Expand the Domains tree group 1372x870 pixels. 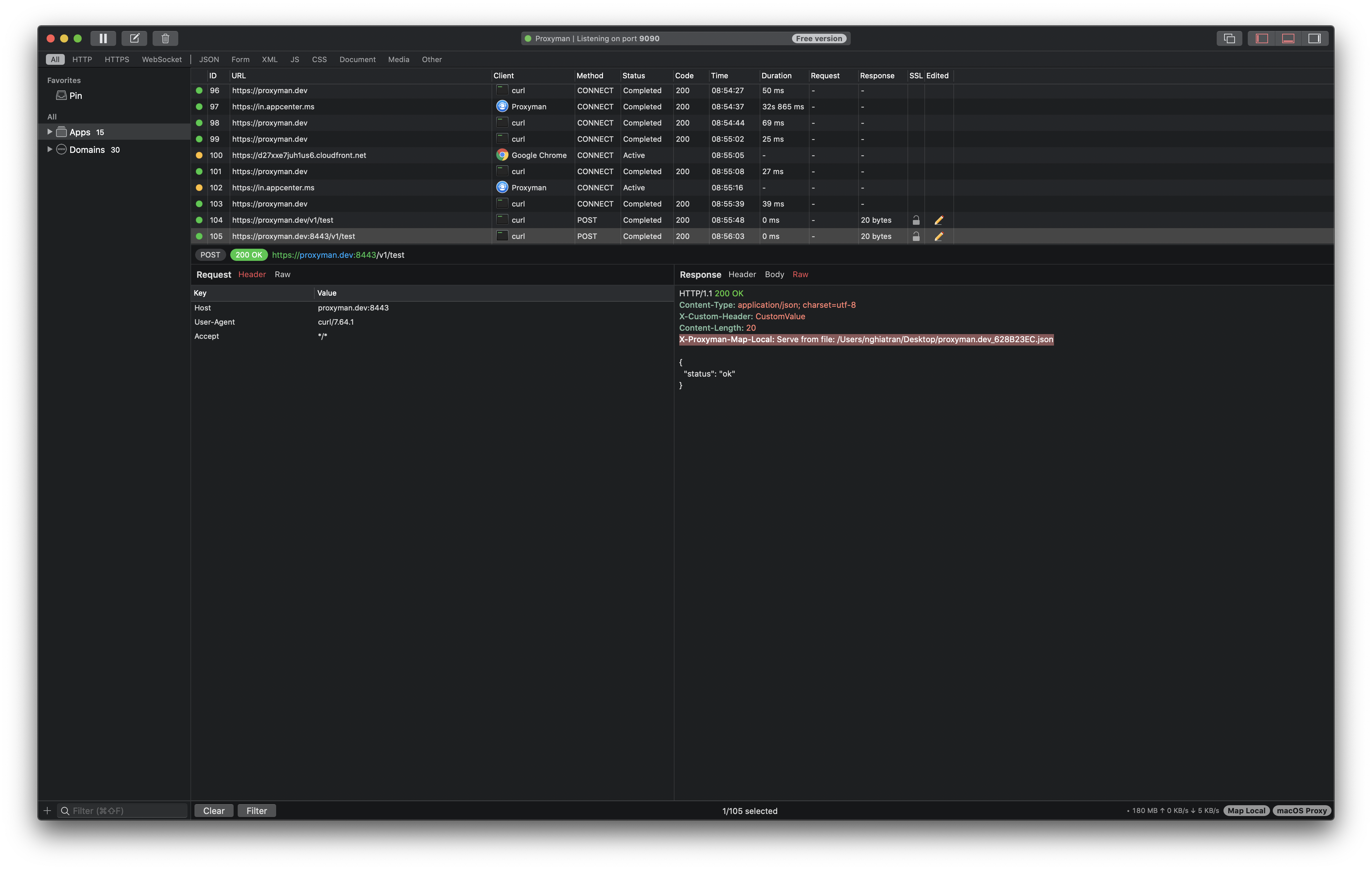pos(50,150)
